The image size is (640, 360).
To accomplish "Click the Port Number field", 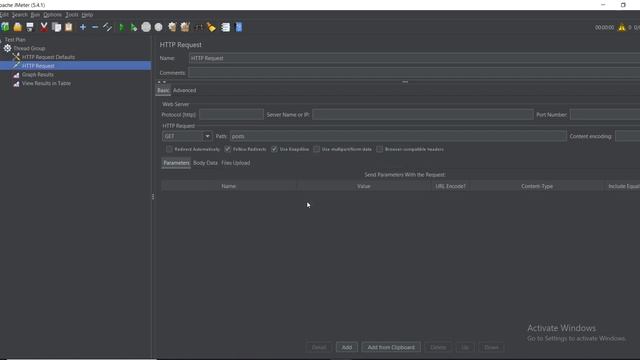I will coord(605,115).
